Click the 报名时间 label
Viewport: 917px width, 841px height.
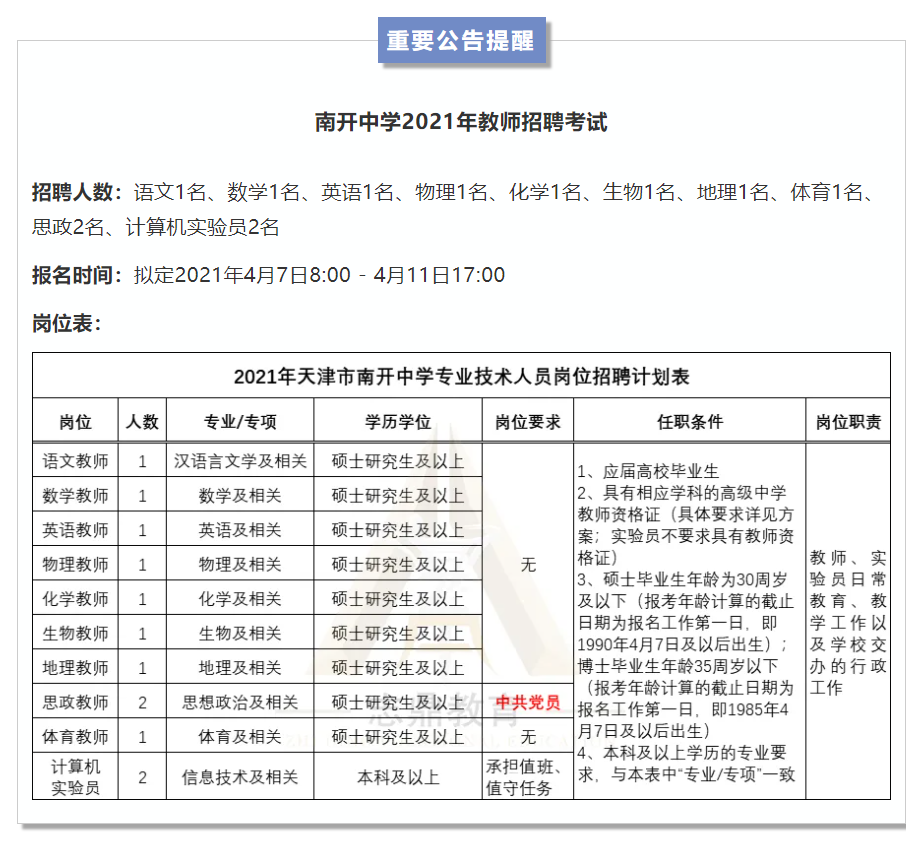coord(77,275)
